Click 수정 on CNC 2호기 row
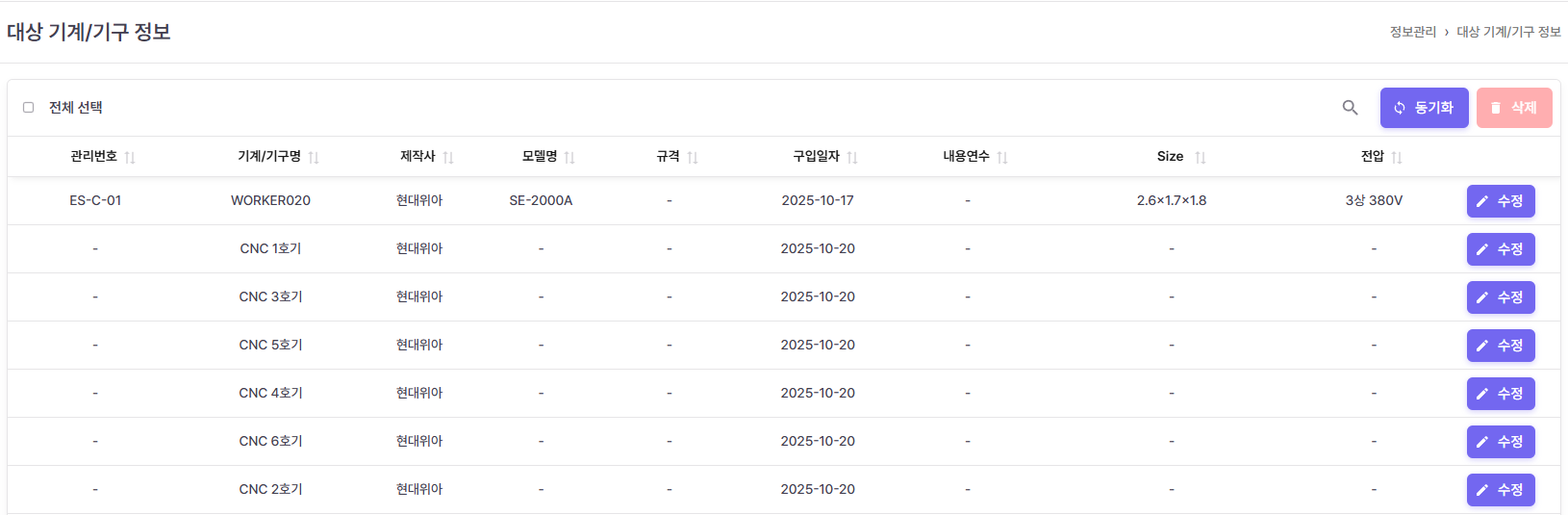Image resolution: width=1568 pixels, height=515 pixels. click(x=1500, y=490)
